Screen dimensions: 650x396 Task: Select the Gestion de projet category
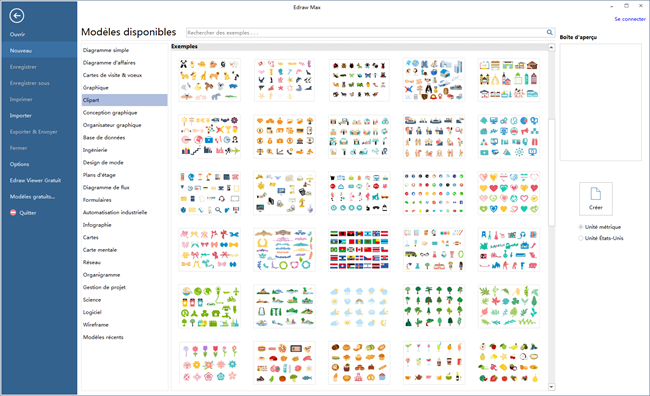point(104,287)
